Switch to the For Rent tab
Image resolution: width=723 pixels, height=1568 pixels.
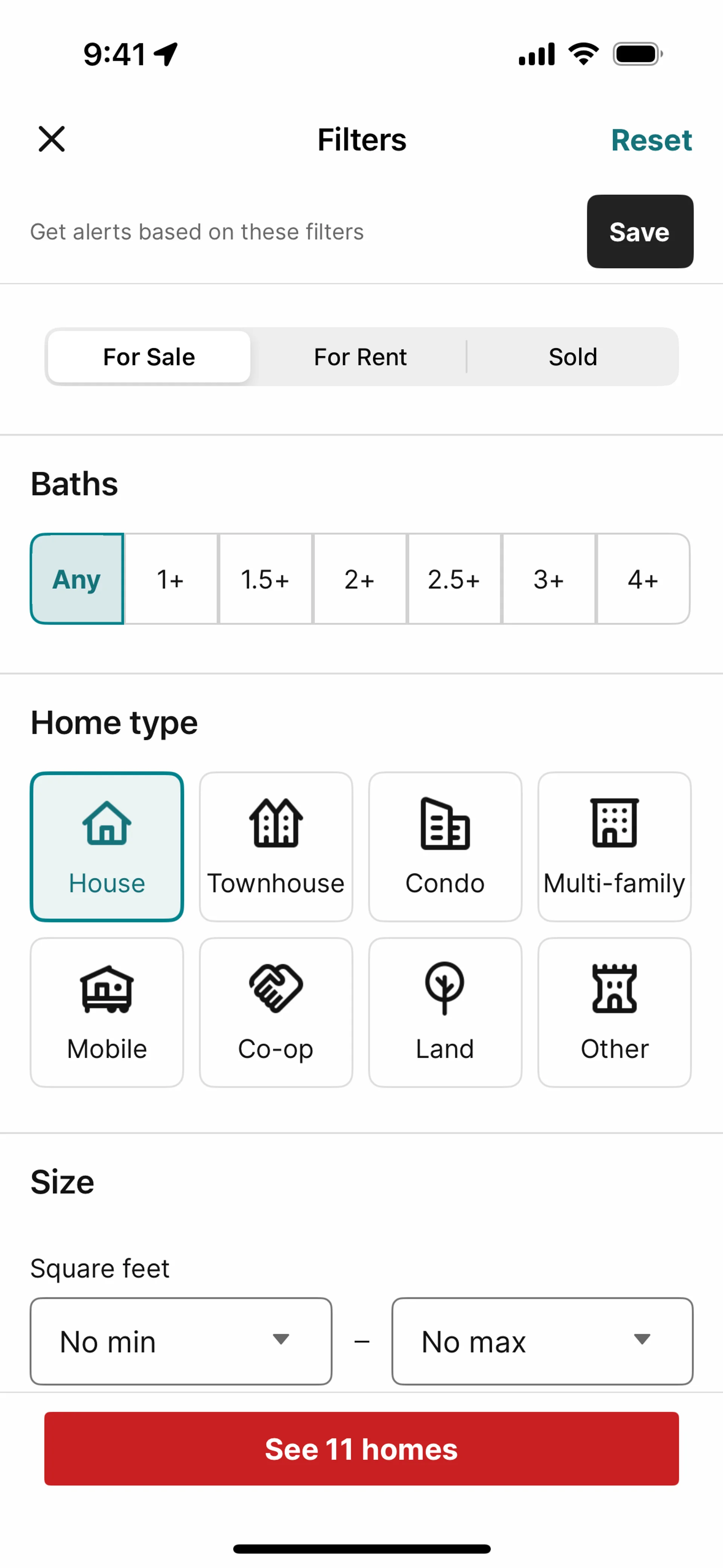click(360, 357)
